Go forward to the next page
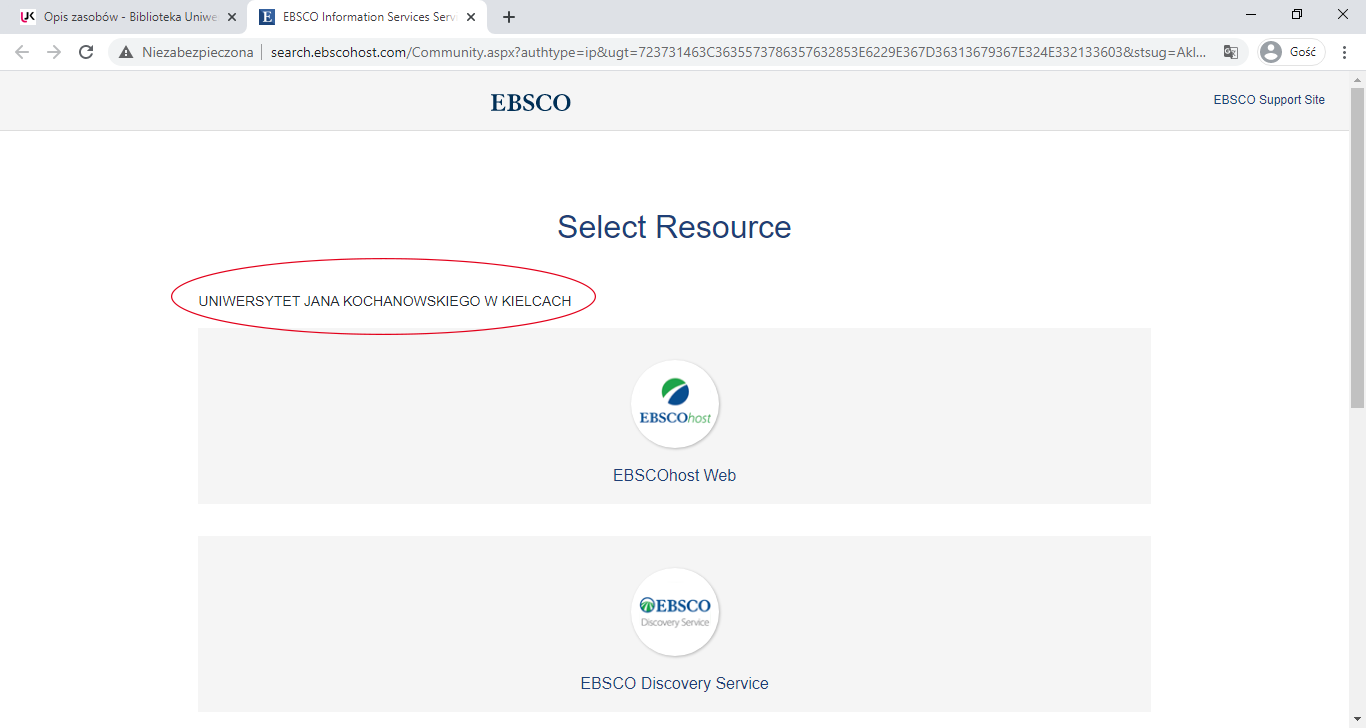 tap(54, 52)
